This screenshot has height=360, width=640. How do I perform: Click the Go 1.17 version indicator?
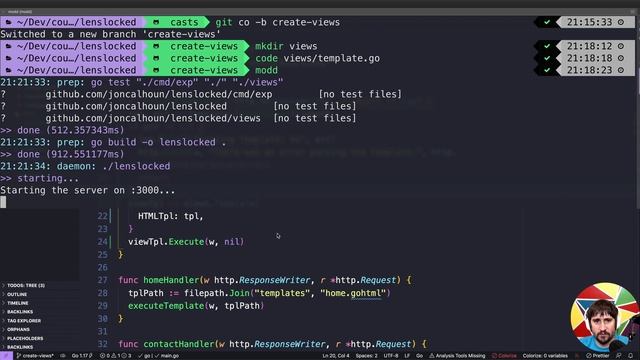(82, 356)
